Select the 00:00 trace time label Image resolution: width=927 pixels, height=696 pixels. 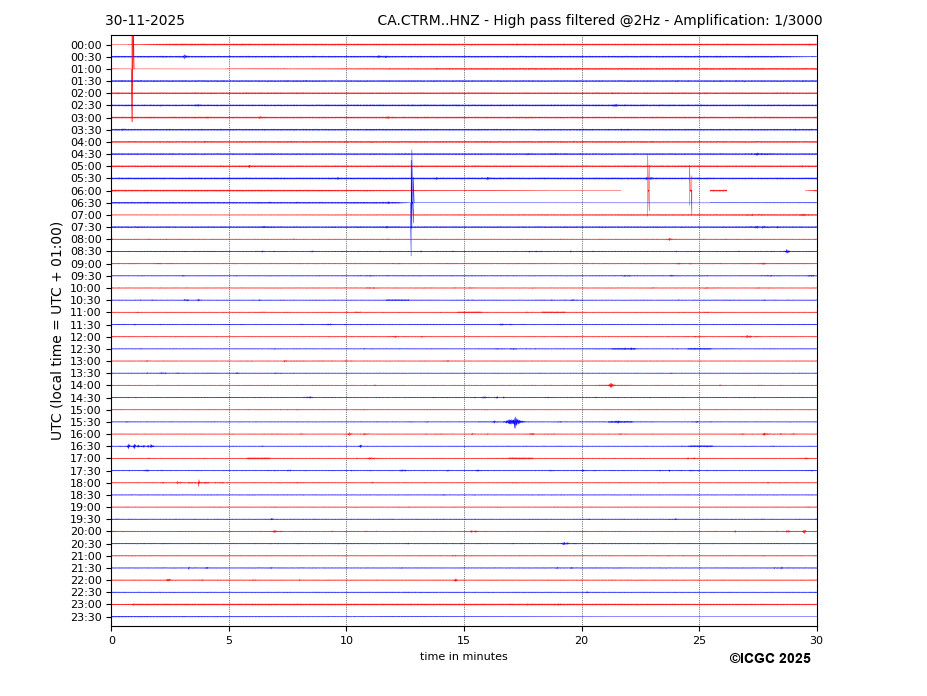coord(86,45)
